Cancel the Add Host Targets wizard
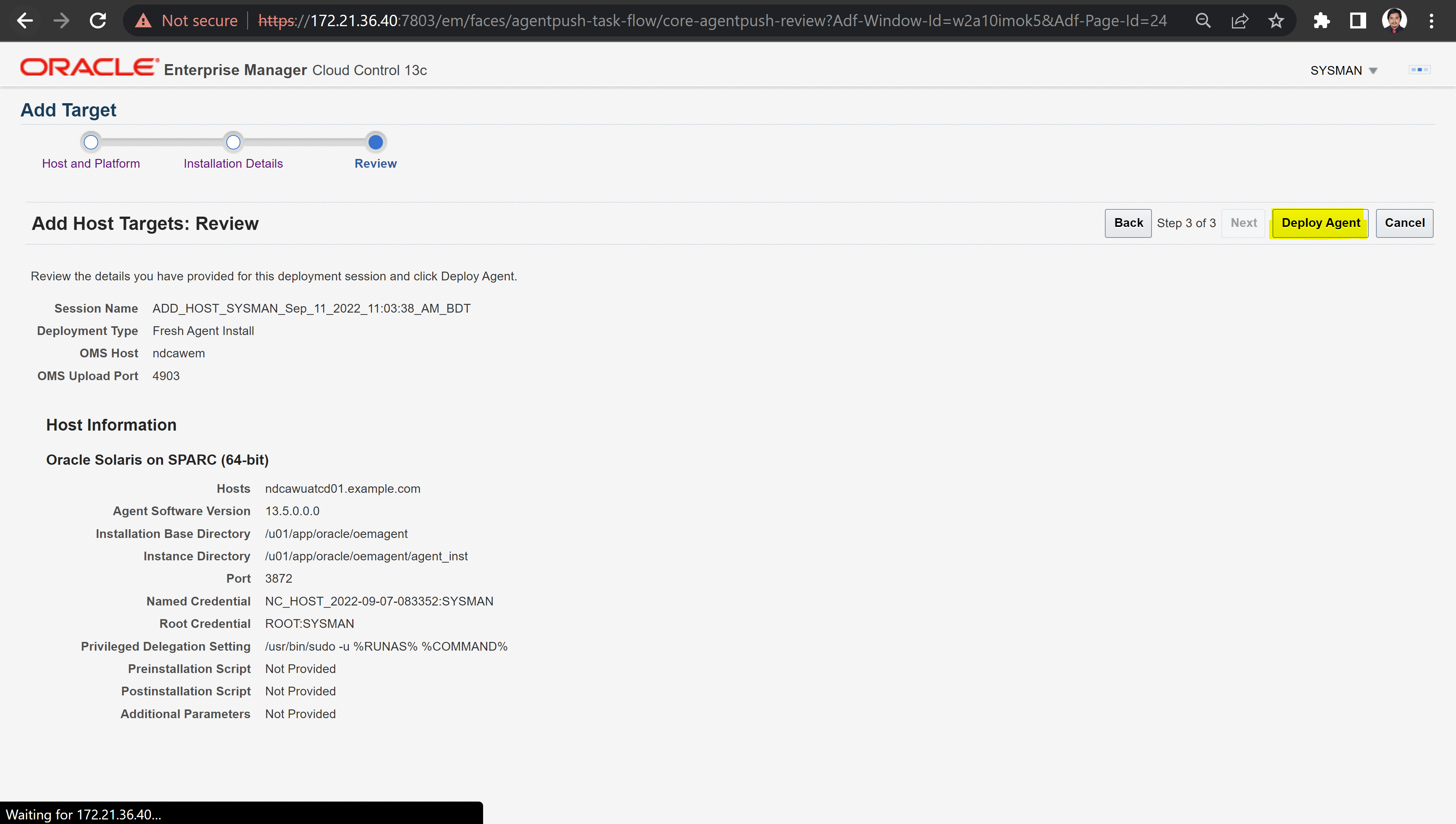The image size is (1456, 824). (1404, 223)
